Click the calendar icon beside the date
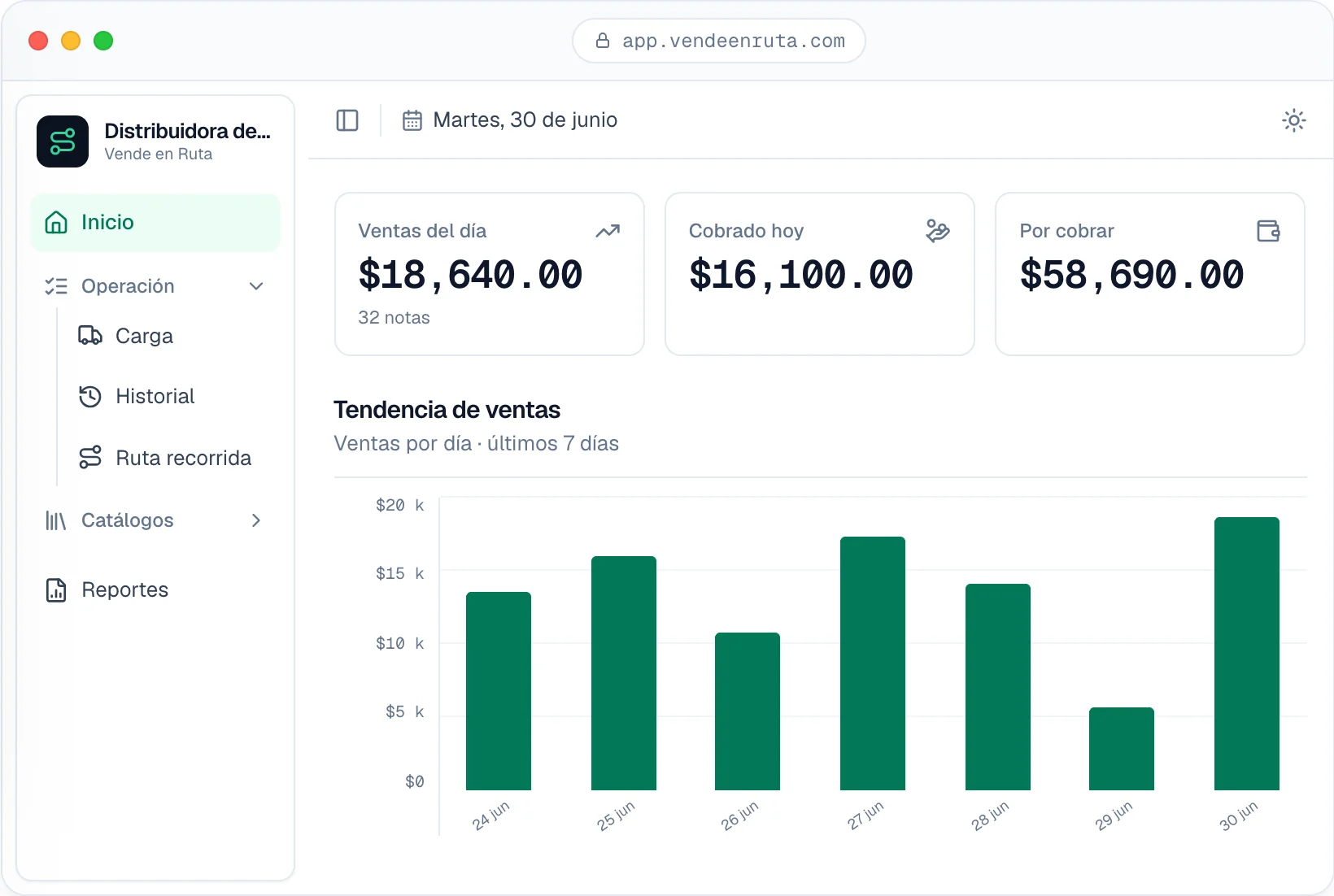Screen dimensions: 1334x896 [x=412, y=120]
